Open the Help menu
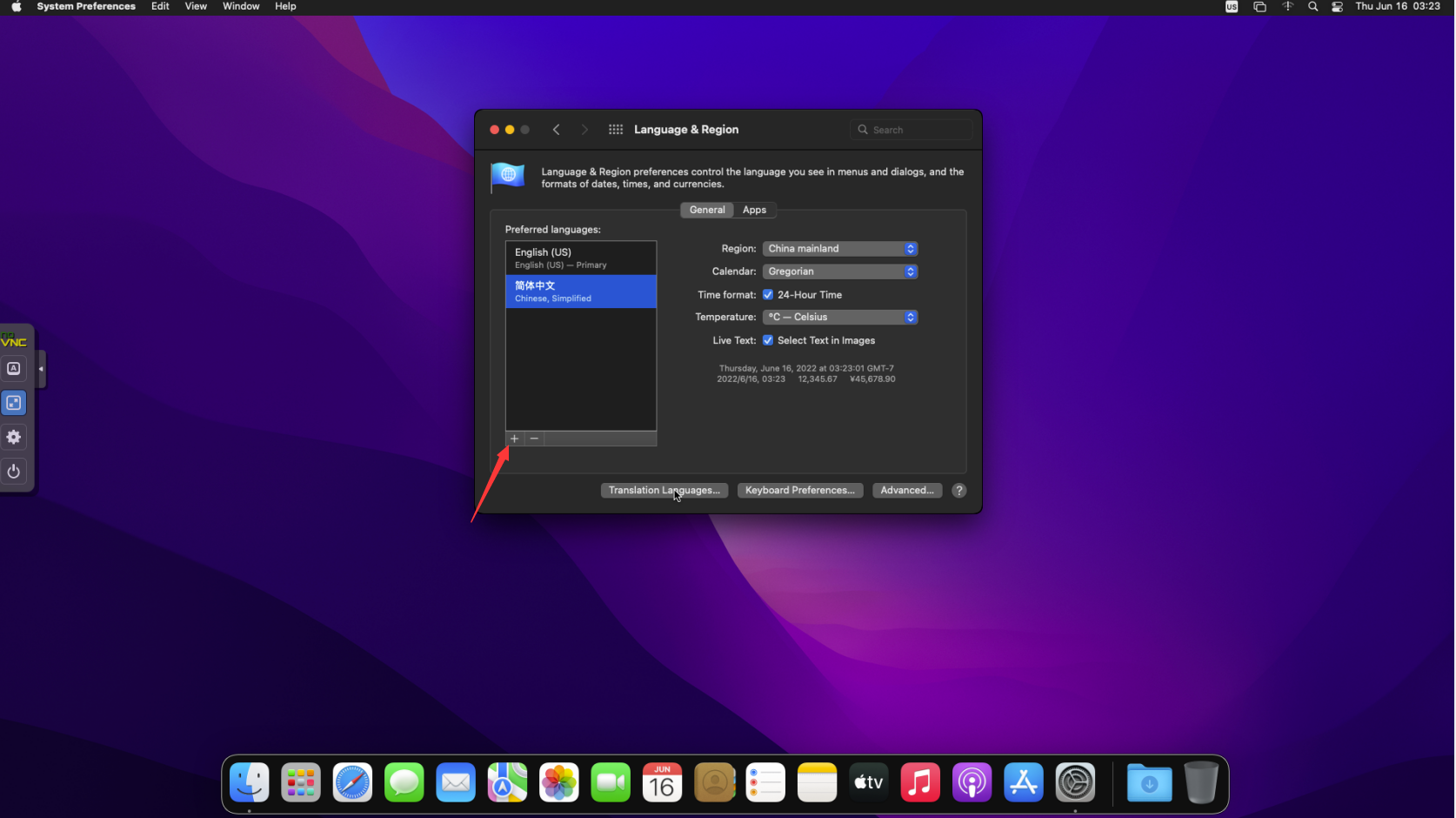1456x818 pixels. pos(285,6)
